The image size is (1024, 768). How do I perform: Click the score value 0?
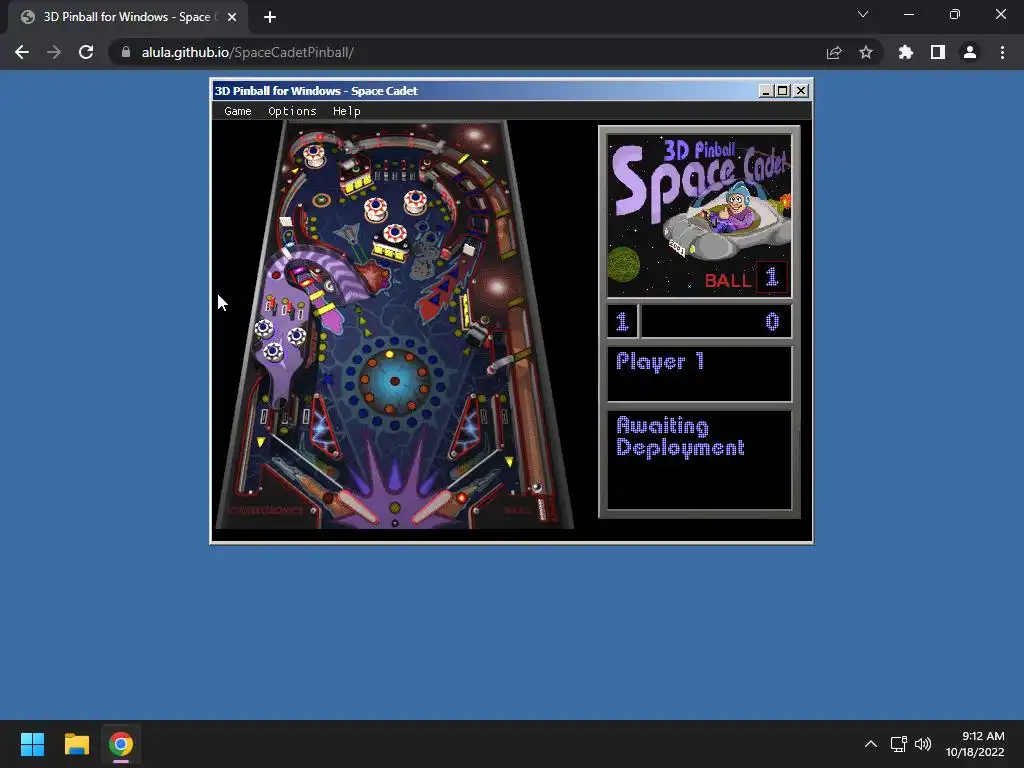pyautogui.click(x=772, y=321)
